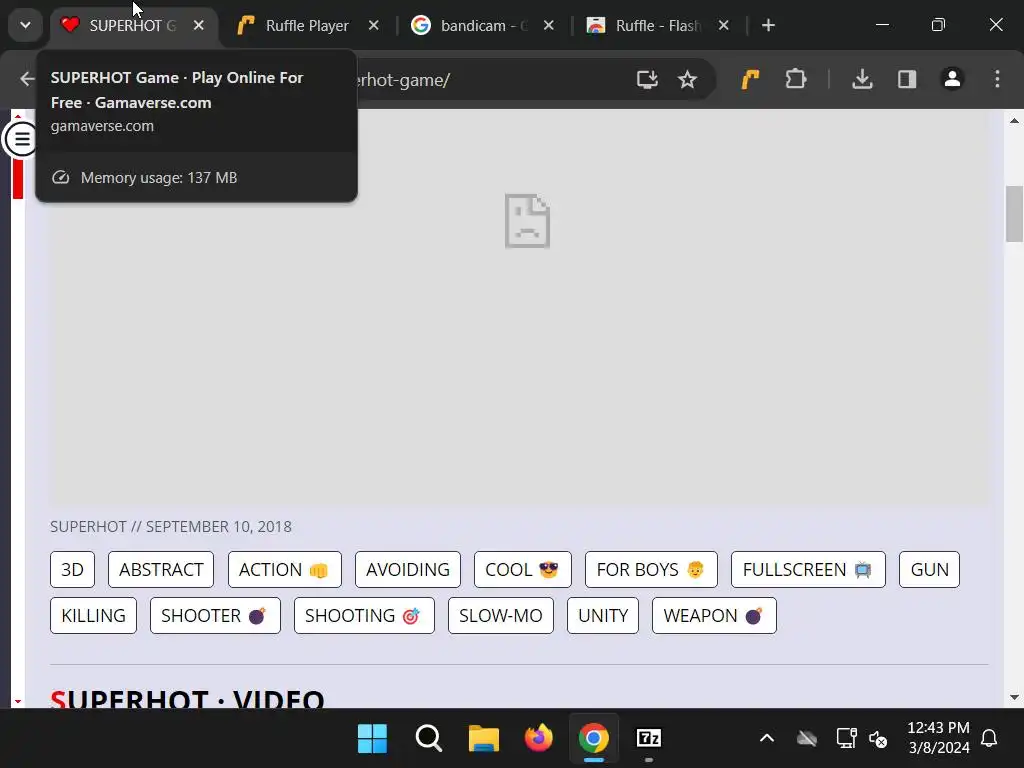Switch to the Ruffle Player tab
This screenshot has width=1024, height=768.
307,25
